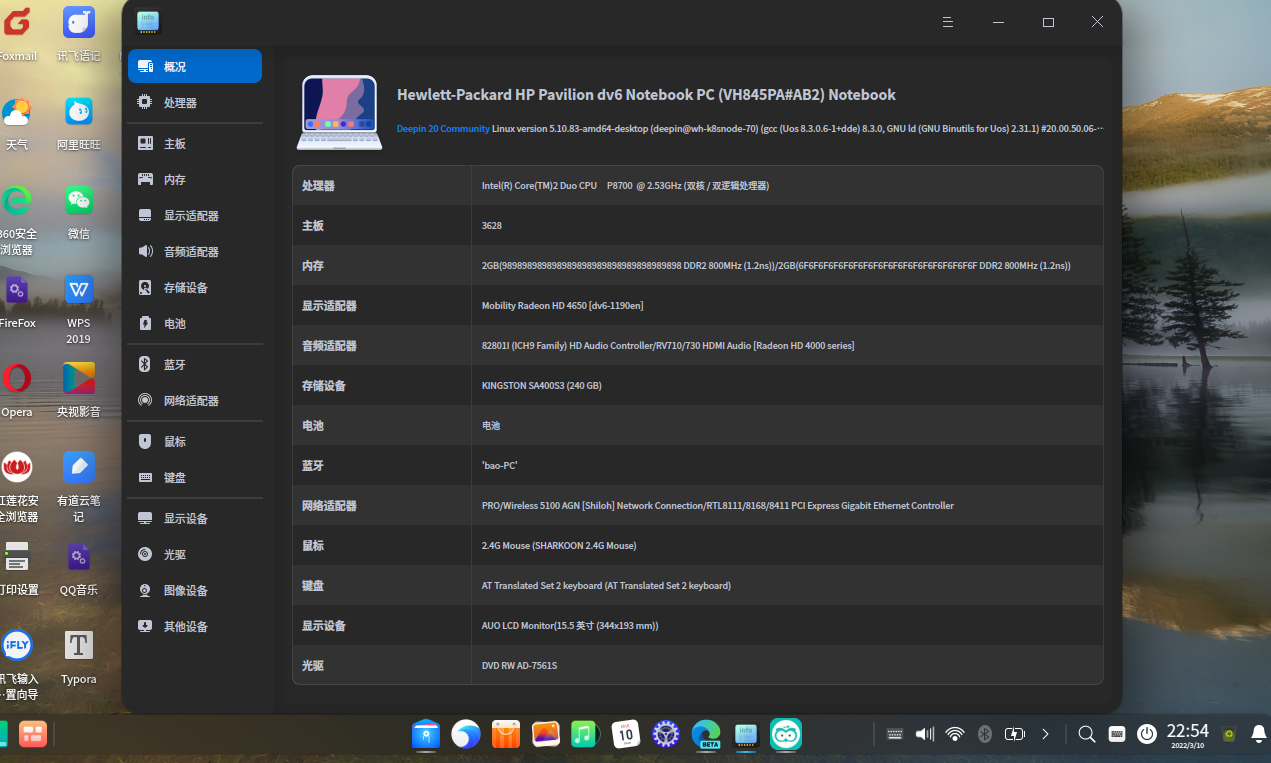Select 显示适配器 in the sidebar
Screen dimensions: 1271x763
[x=195, y=215]
